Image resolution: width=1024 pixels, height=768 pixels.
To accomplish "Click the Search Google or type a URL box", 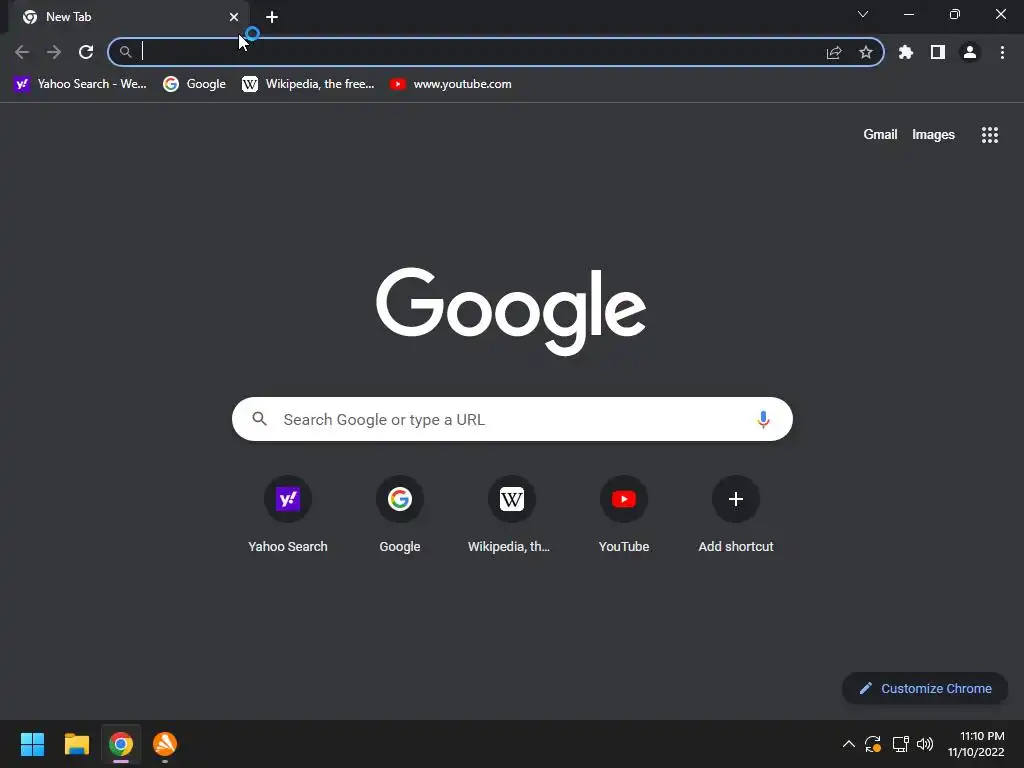I will coord(512,419).
